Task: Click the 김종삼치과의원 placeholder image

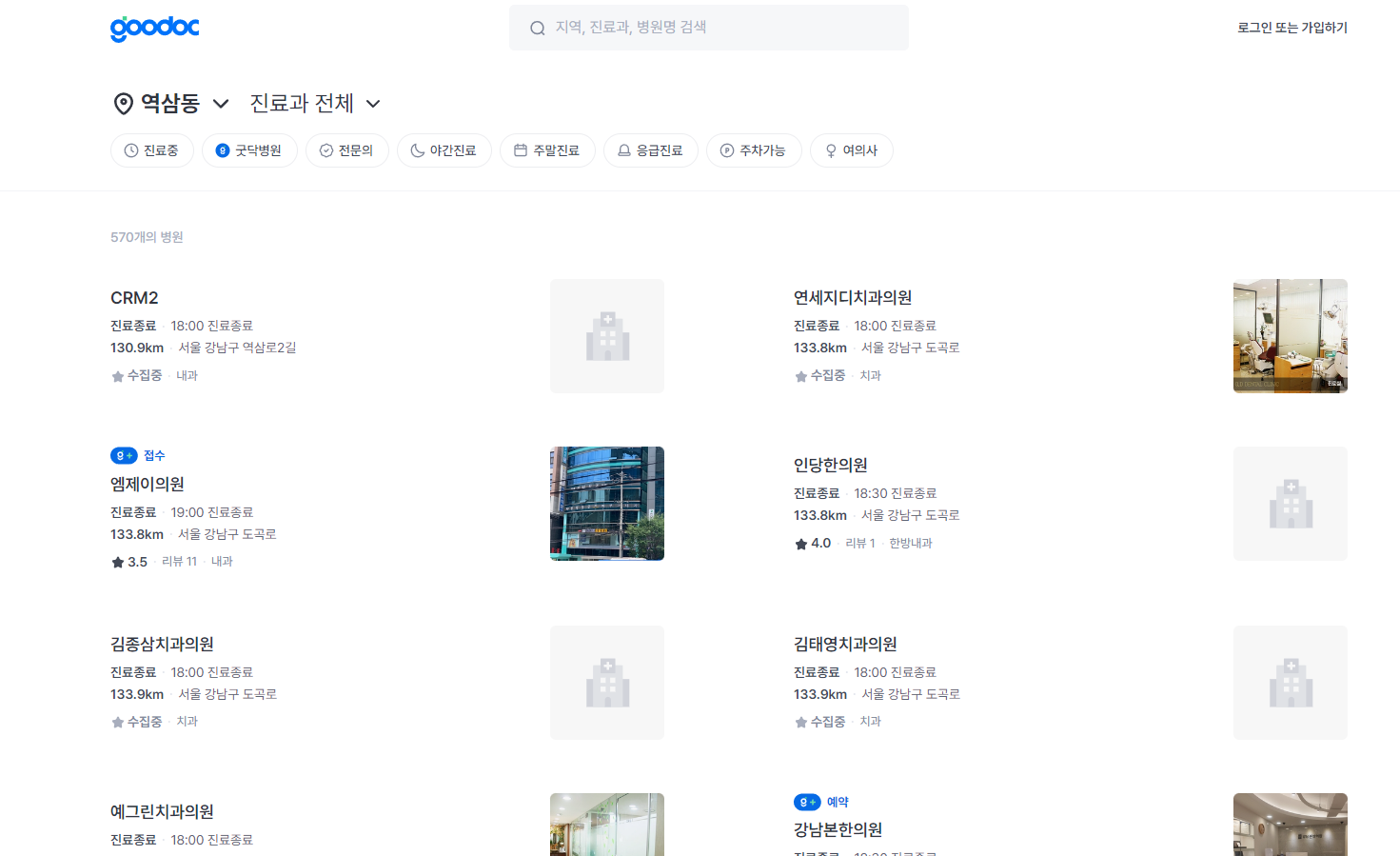Action: tap(607, 683)
